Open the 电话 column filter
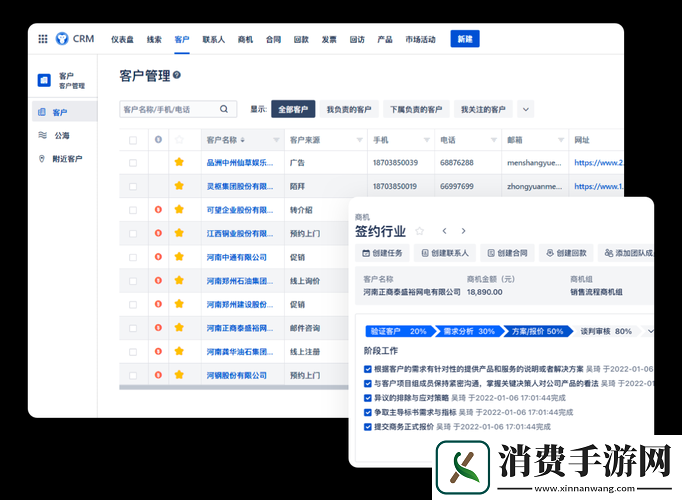Screen dimensions: 682x500 point(494,140)
